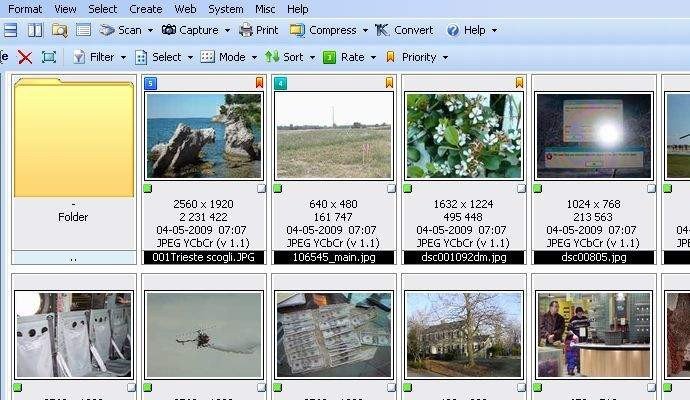
Task: Open the Compress dropdown arrow
Action: click(x=365, y=31)
